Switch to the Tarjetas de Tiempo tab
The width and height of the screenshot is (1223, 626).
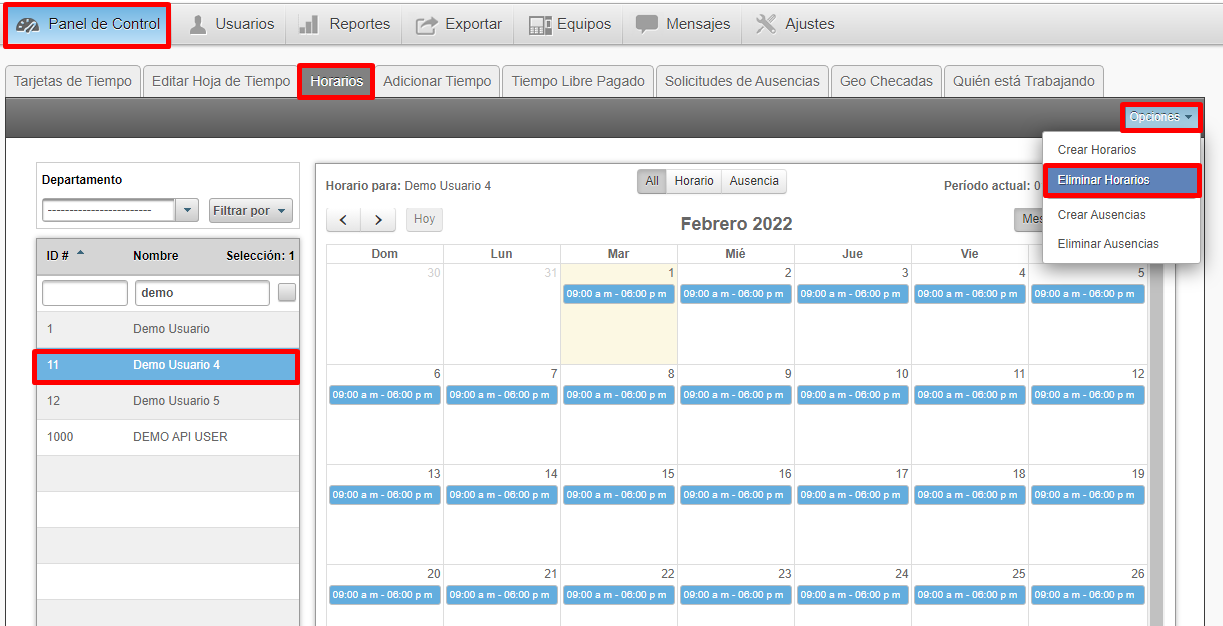(73, 81)
